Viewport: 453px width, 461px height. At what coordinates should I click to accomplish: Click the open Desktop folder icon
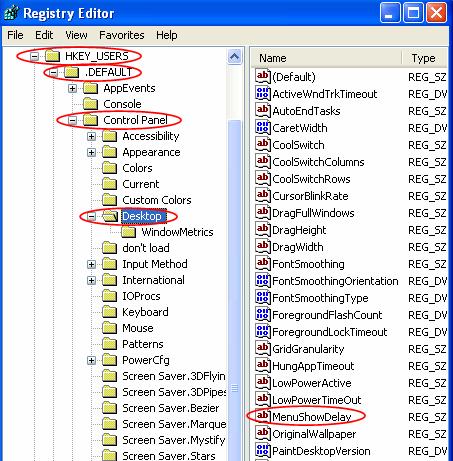click(x=110, y=216)
